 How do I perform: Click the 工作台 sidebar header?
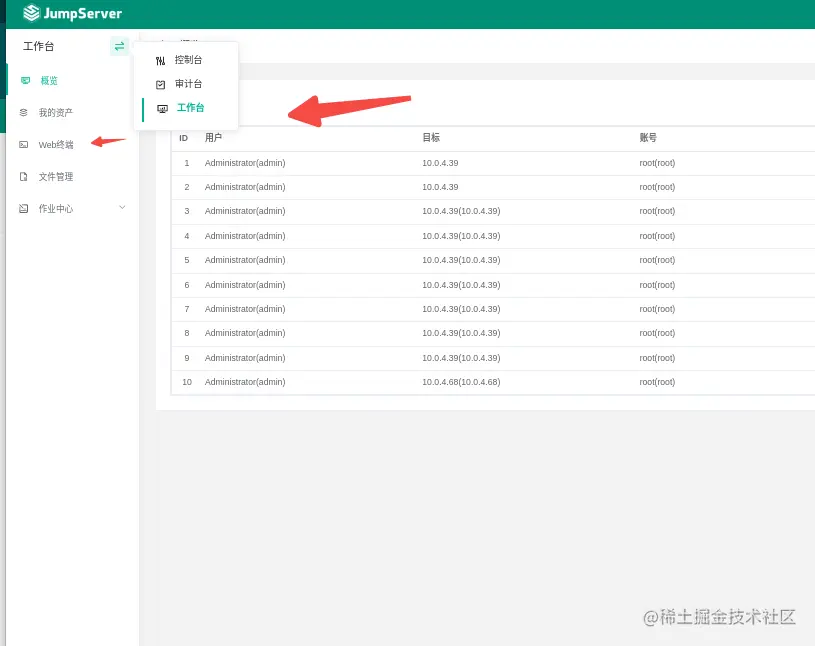pyautogui.click(x=38, y=46)
